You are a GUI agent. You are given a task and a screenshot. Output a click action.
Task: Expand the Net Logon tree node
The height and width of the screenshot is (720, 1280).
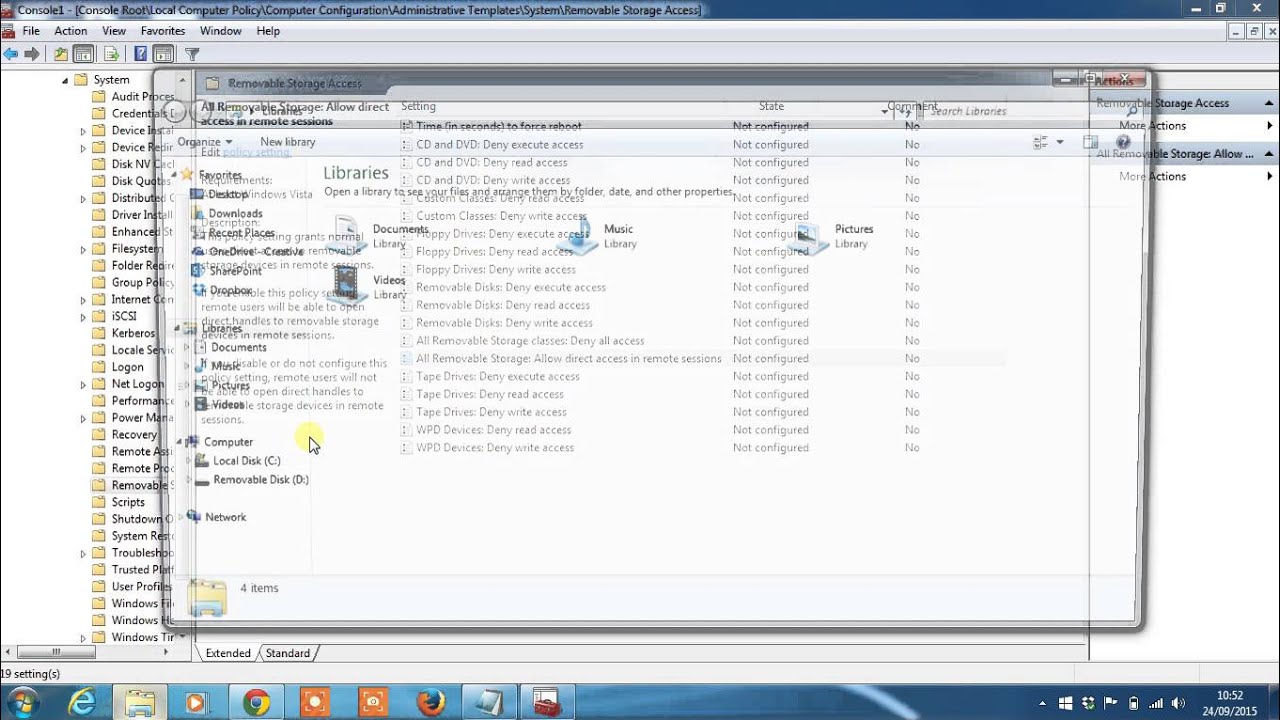[83, 384]
